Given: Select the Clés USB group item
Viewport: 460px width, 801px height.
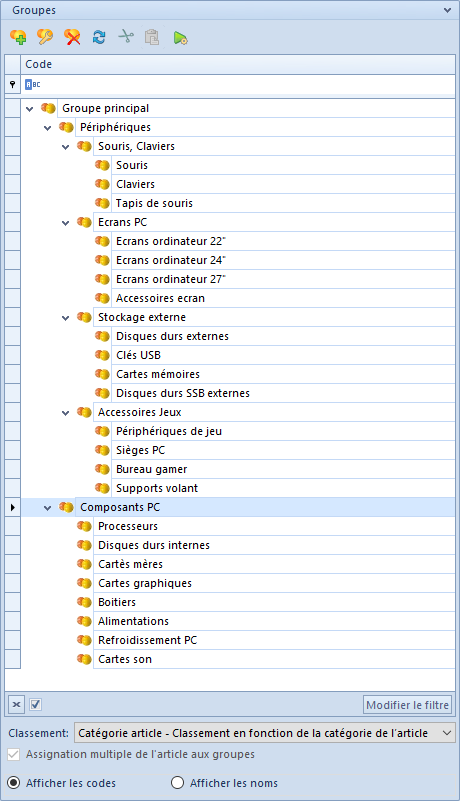Looking at the screenshot, I should coord(138,355).
